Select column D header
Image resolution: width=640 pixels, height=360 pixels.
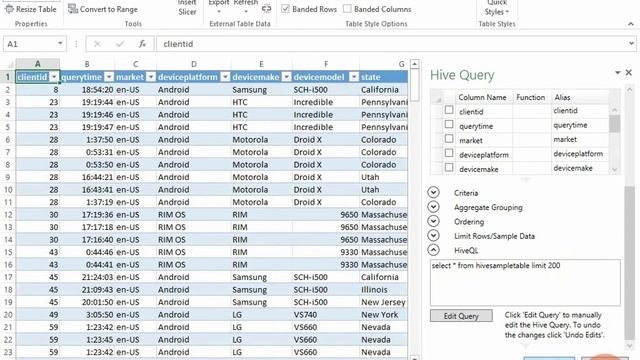[193, 64]
